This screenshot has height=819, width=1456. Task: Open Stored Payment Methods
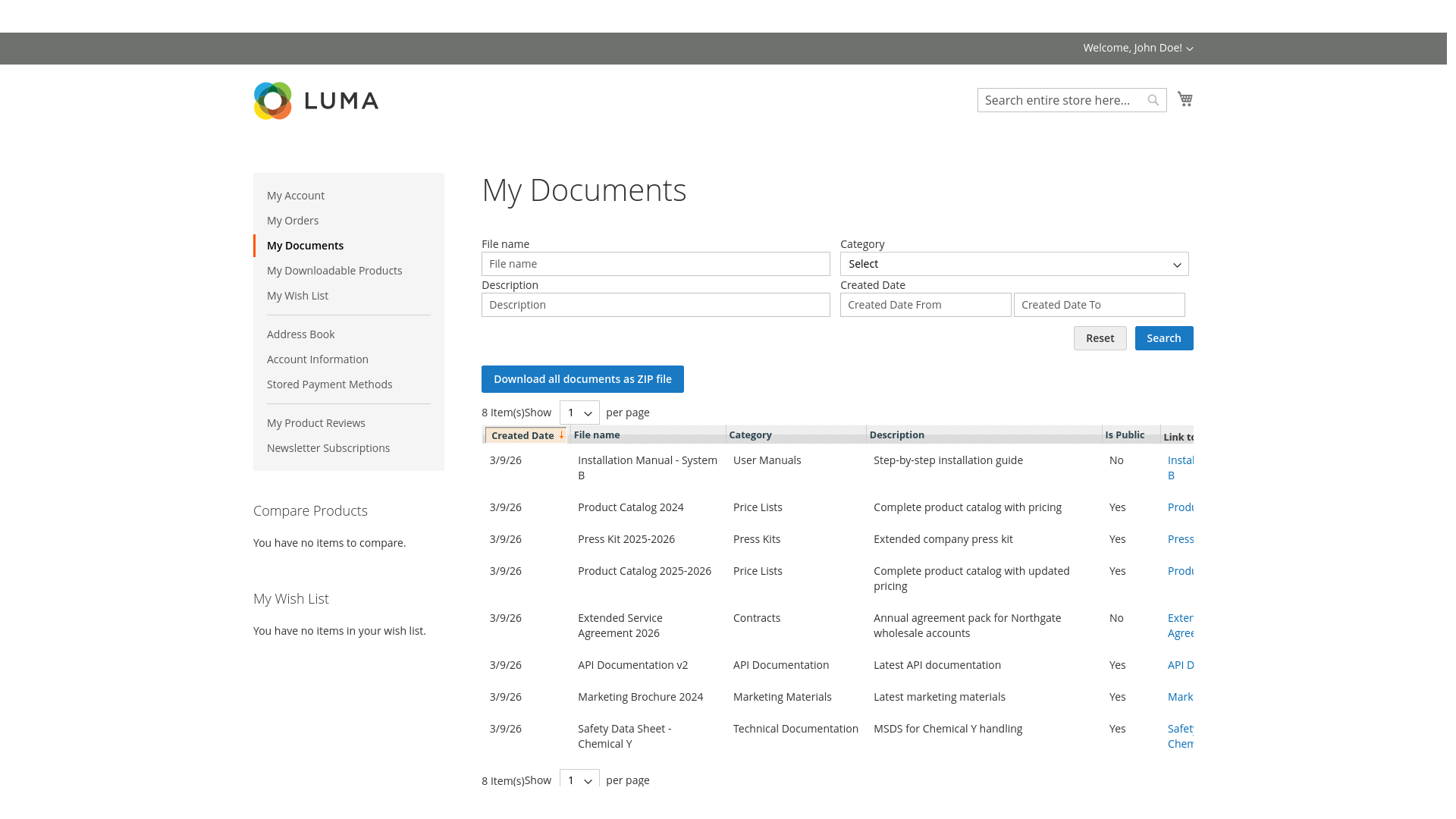pyautogui.click(x=330, y=384)
